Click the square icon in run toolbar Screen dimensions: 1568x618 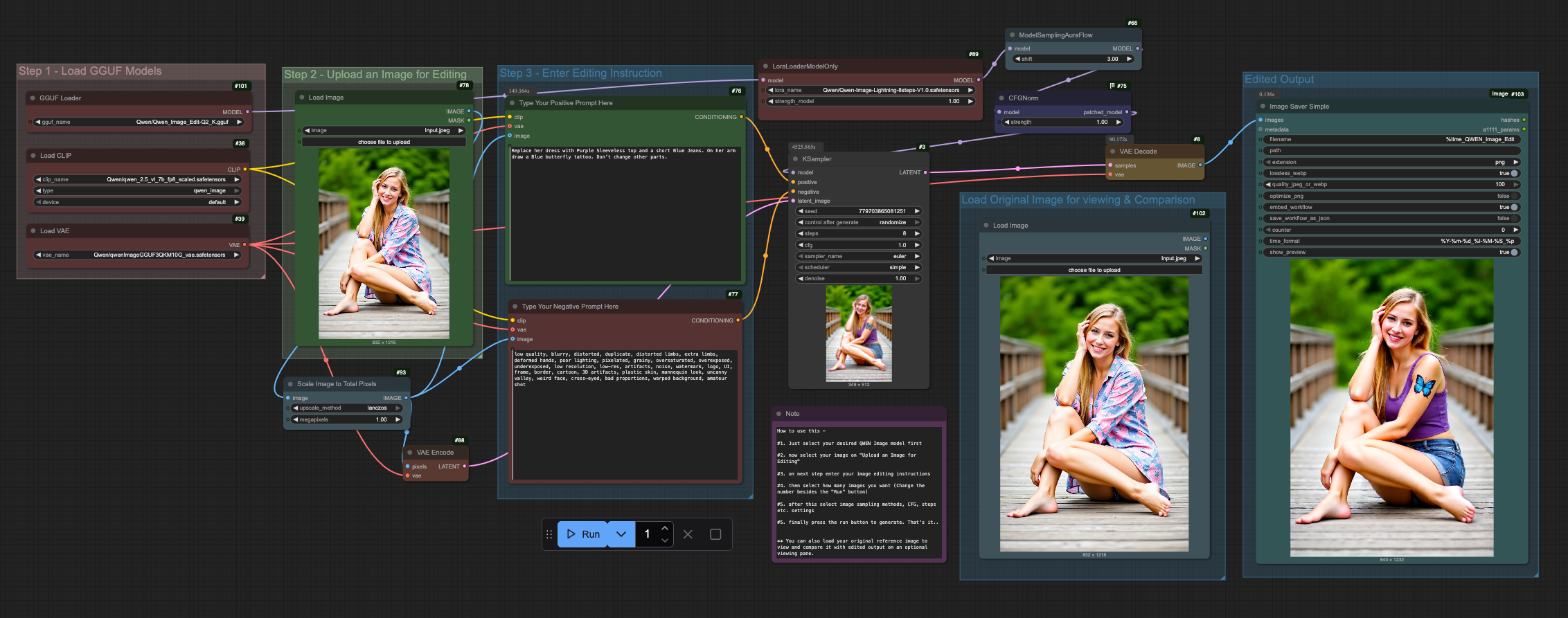[715, 534]
